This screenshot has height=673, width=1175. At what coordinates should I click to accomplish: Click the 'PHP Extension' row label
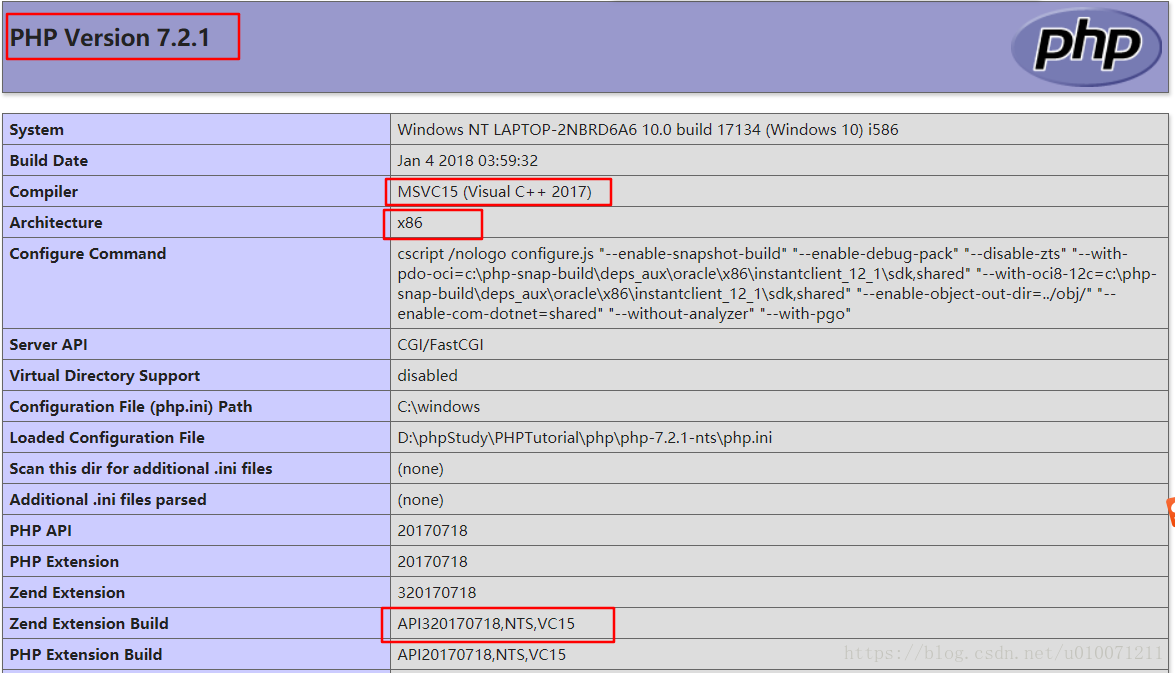(64, 561)
